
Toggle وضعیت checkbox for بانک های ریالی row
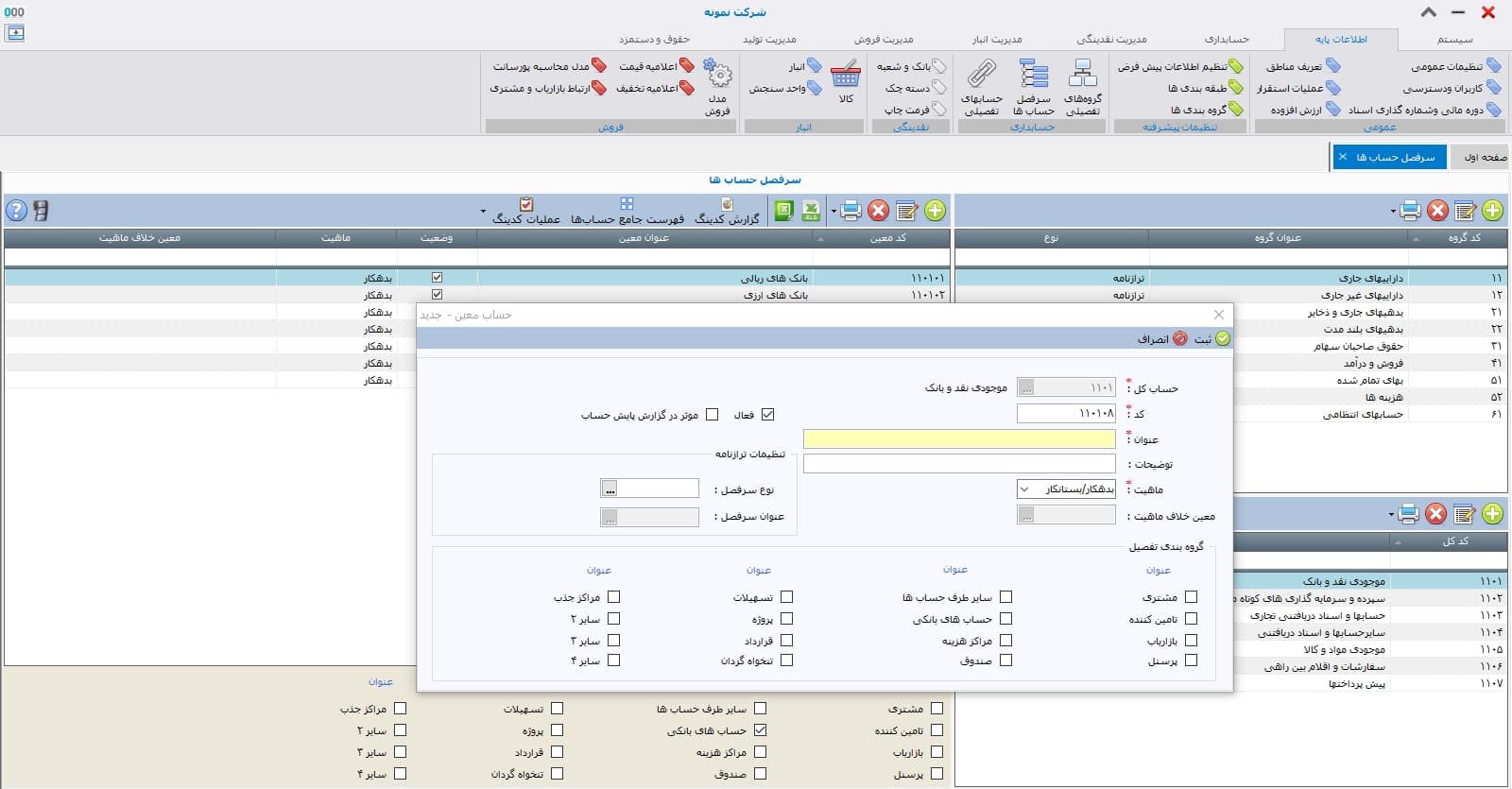pyautogui.click(x=437, y=278)
